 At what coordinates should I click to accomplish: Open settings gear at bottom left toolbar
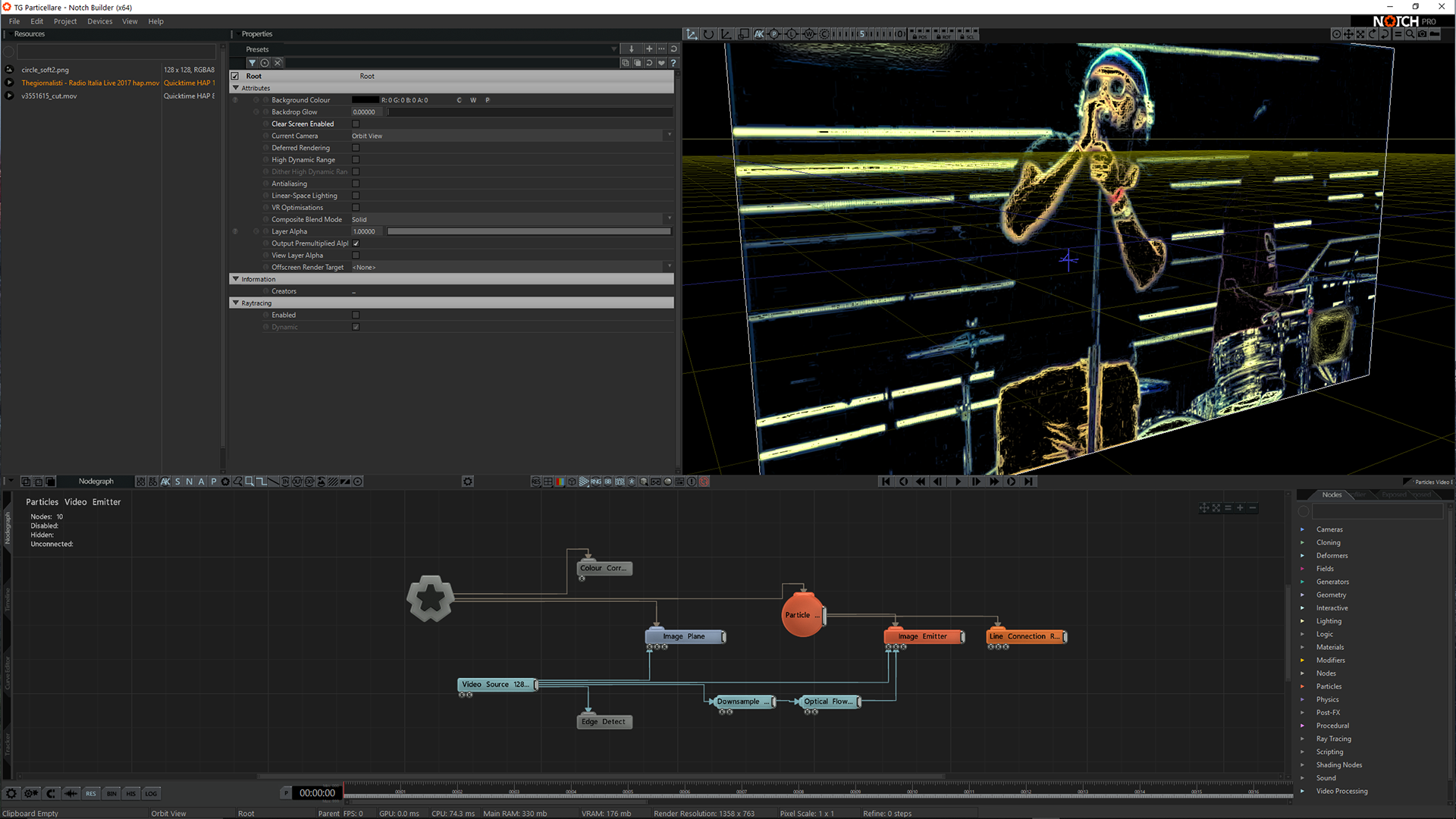tap(11, 793)
